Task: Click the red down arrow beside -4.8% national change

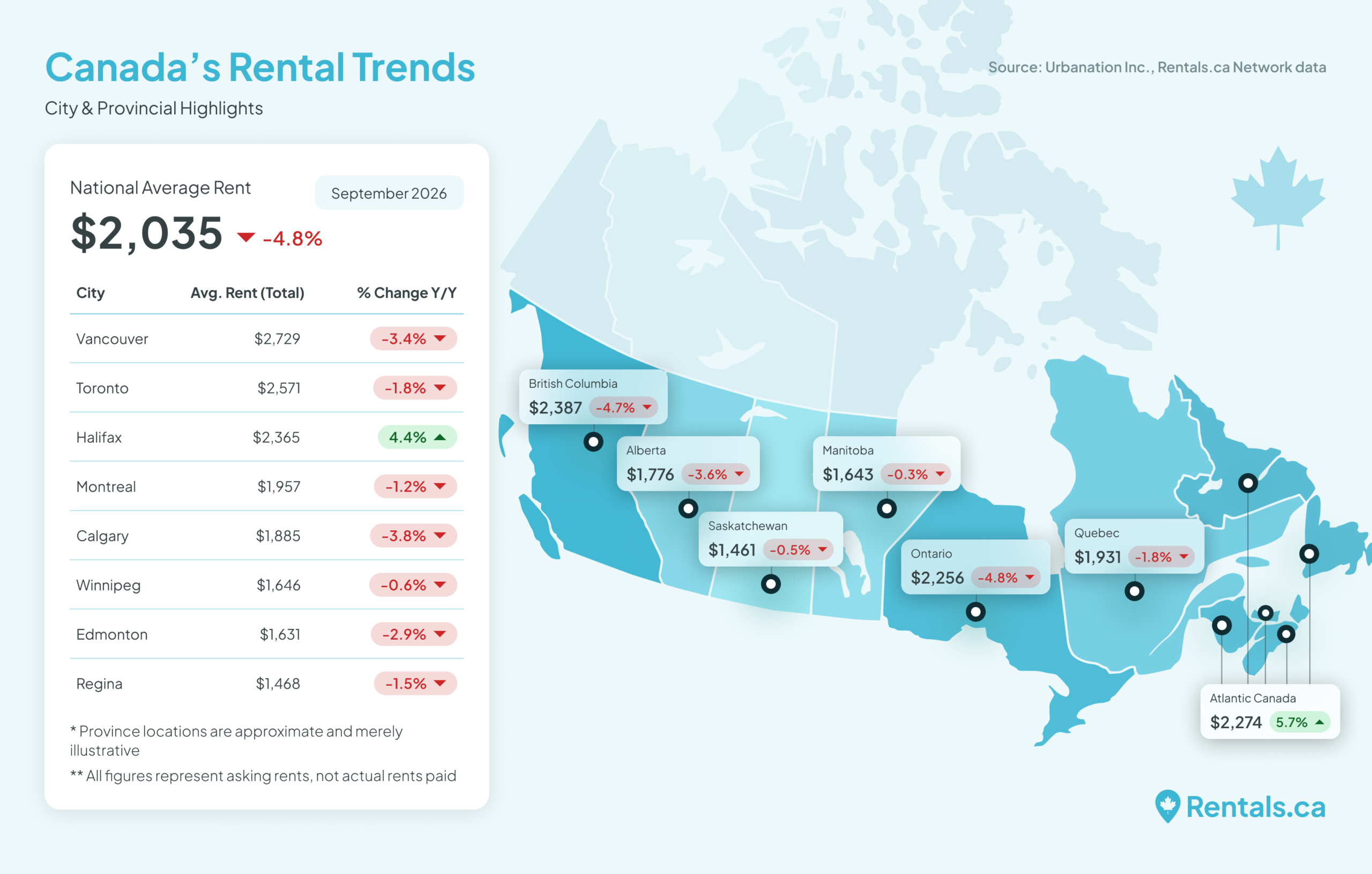Action: [x=245, y=237]
